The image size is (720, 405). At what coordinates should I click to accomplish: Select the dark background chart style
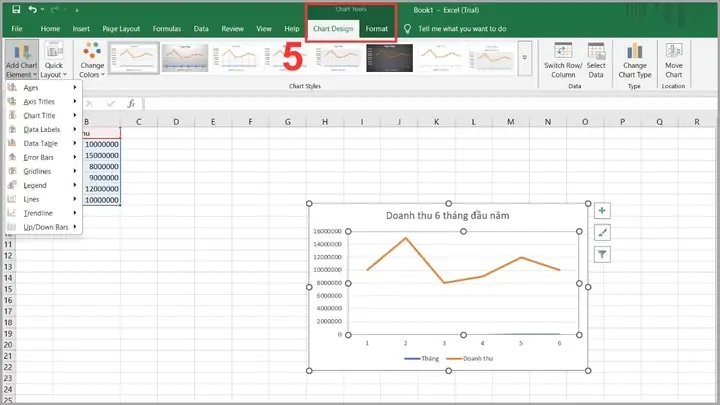pos(389,58)
